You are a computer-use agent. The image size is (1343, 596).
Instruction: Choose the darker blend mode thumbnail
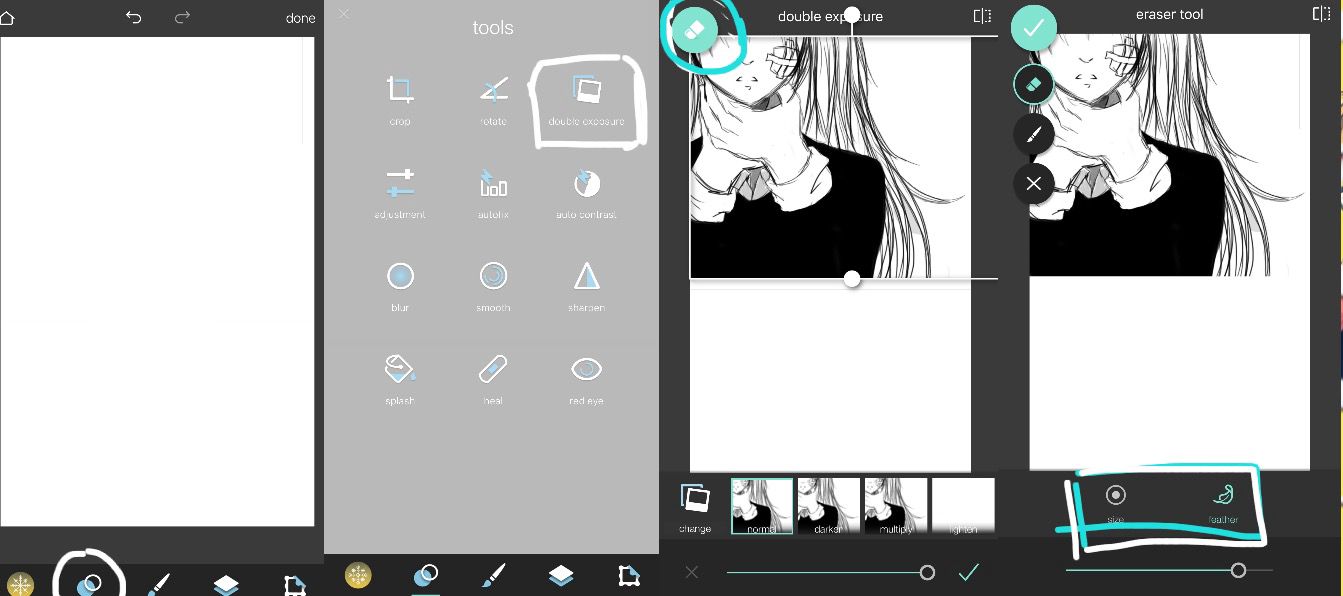click(x=829, y=506)
